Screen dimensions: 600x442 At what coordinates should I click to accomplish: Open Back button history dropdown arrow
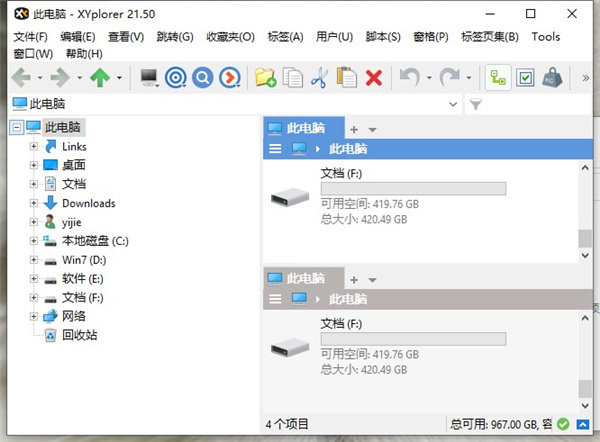pos(40,78)
